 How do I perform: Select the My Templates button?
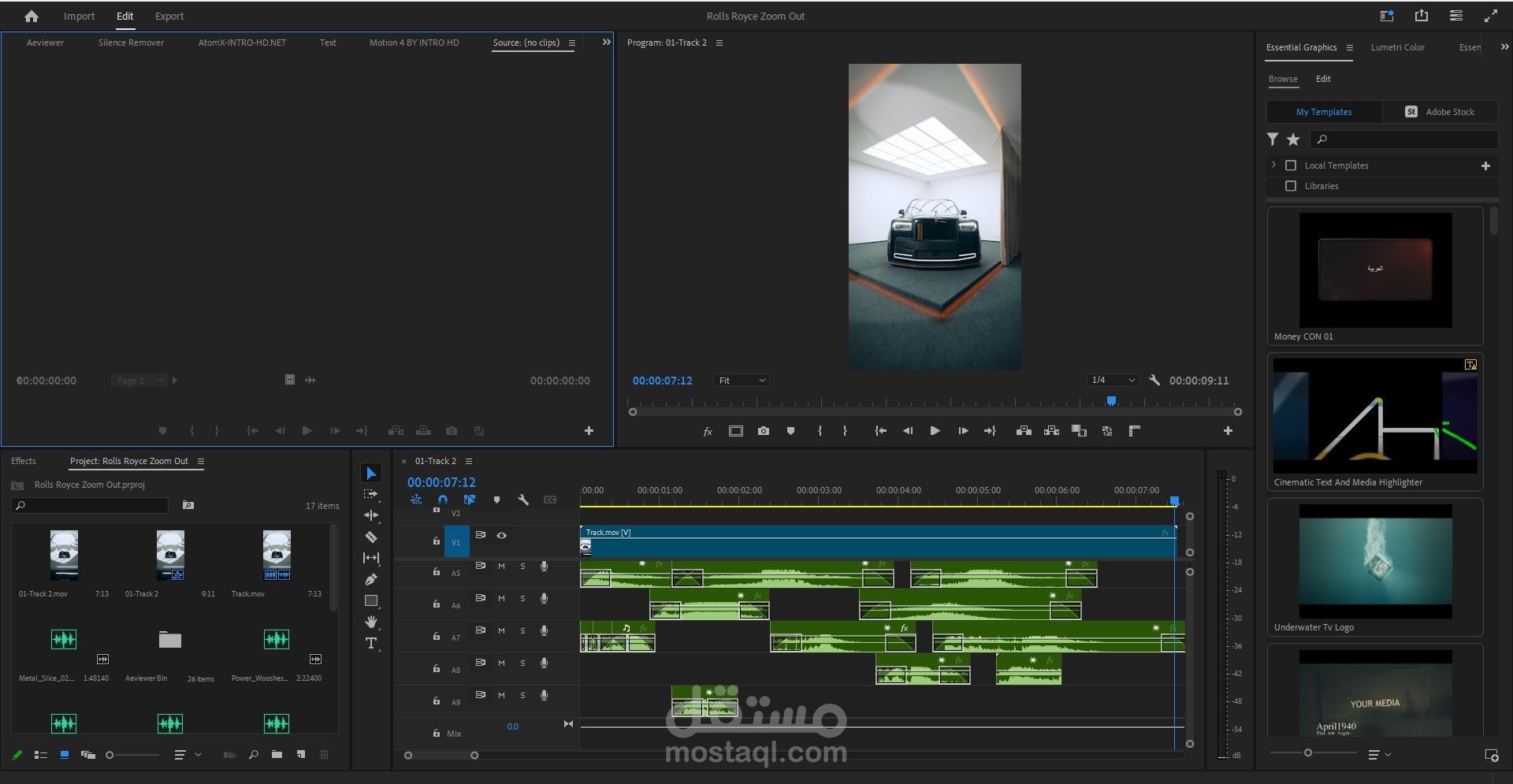click(x=1324, y=112)
